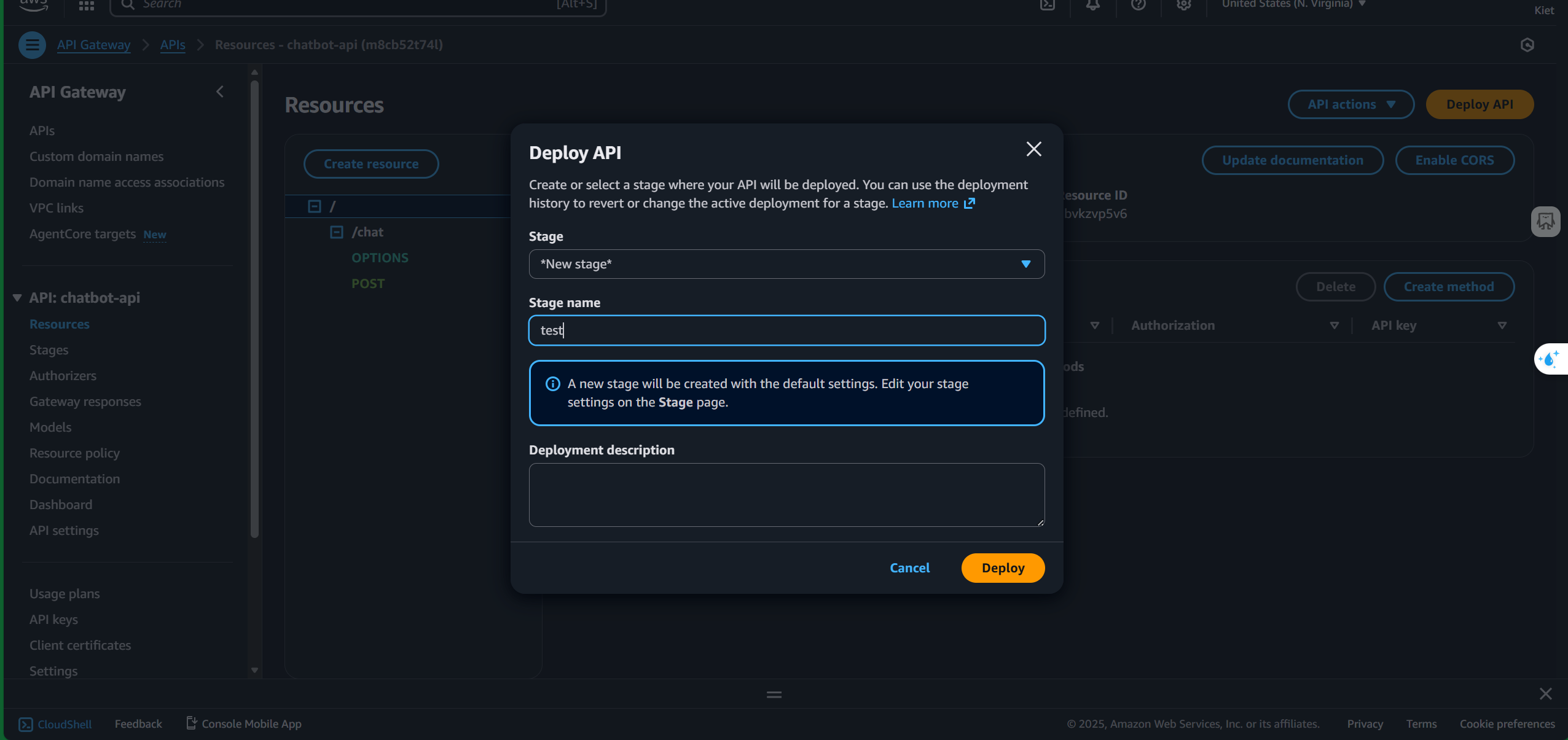This screenshot has width=1568, height=740.
Task: Collapse the root / resource tree node
Action: [314, 206]
